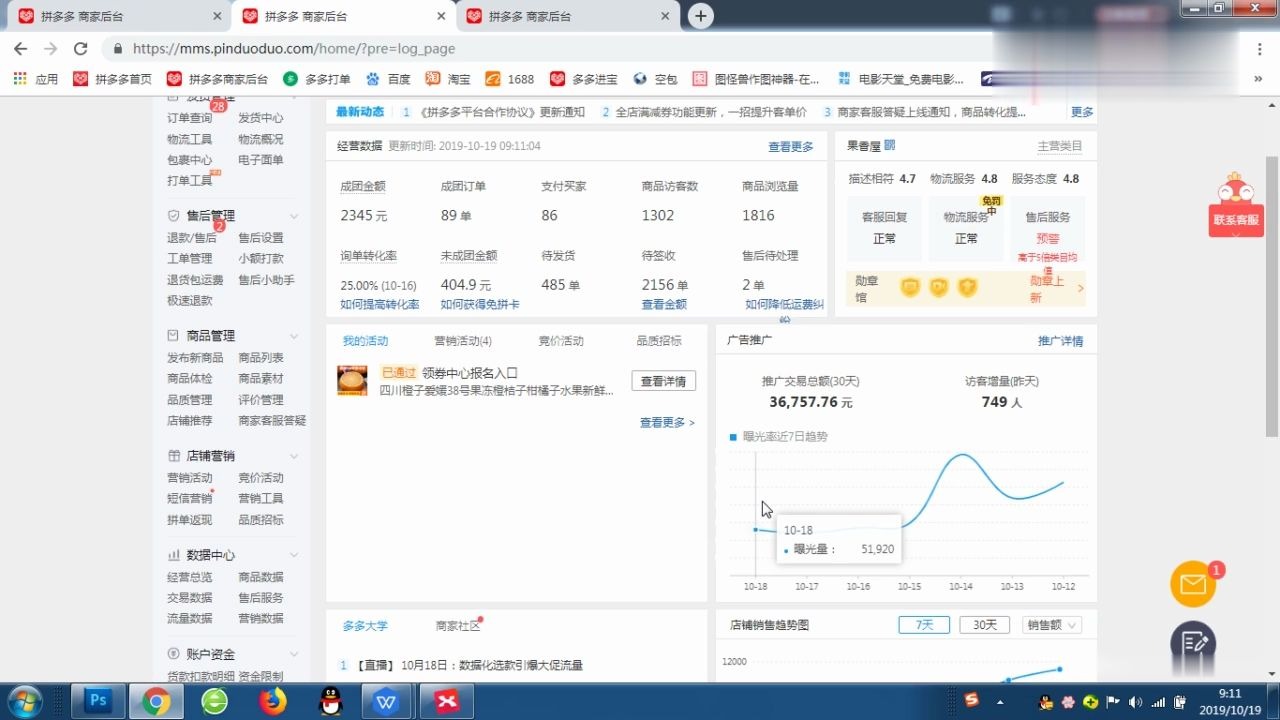
Task: Open the 淘宝 bookmark icon
Action: pyautogui.click(x=432, y=78)
